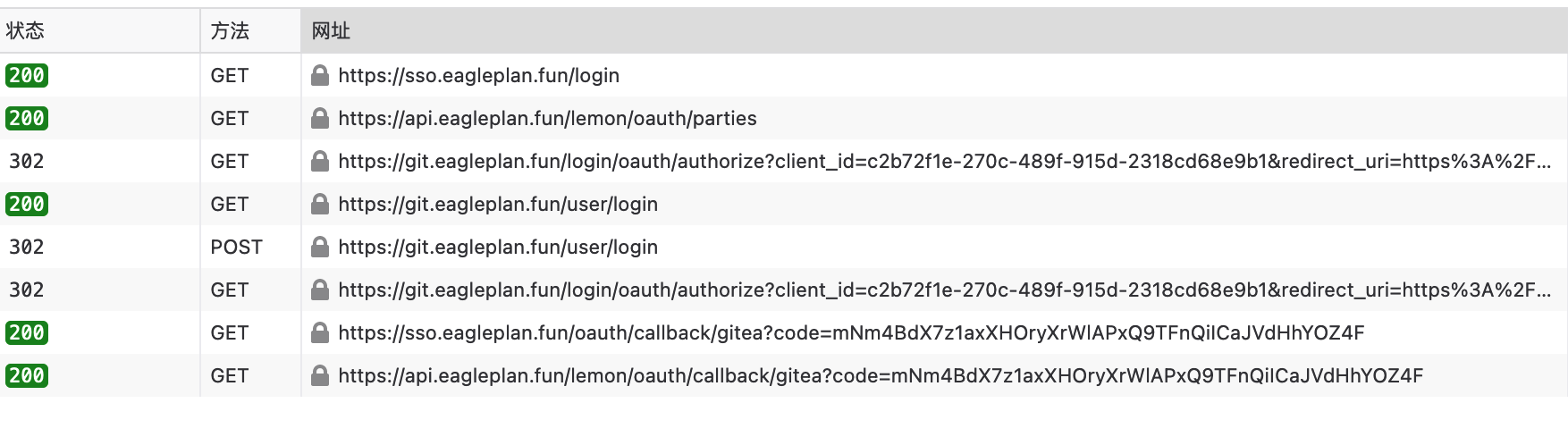Click the 200 badge of the sso.eagleplan.fun callback/gitea request

pos(27,332)
